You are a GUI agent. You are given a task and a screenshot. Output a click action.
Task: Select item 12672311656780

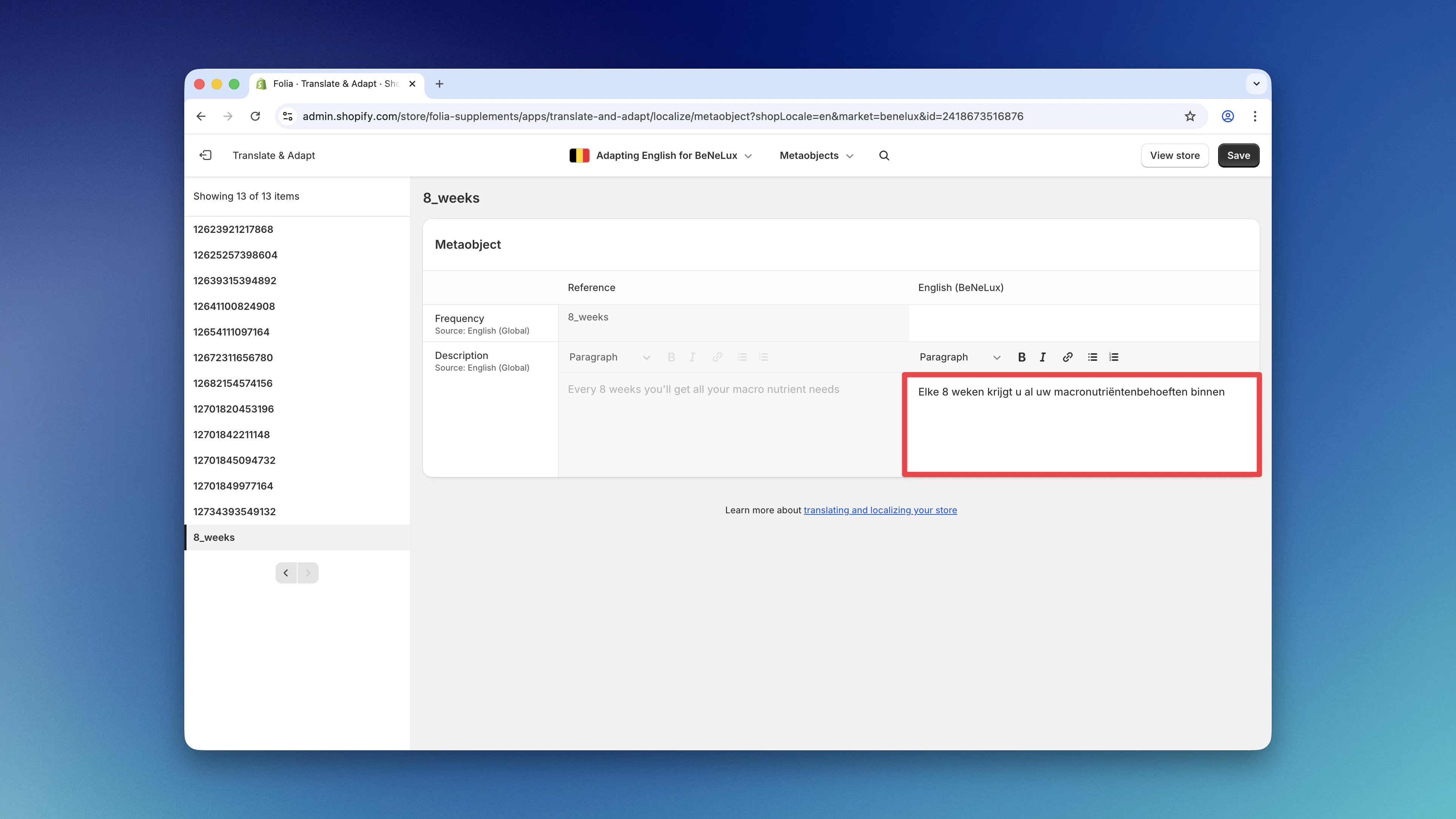[297, 357]
